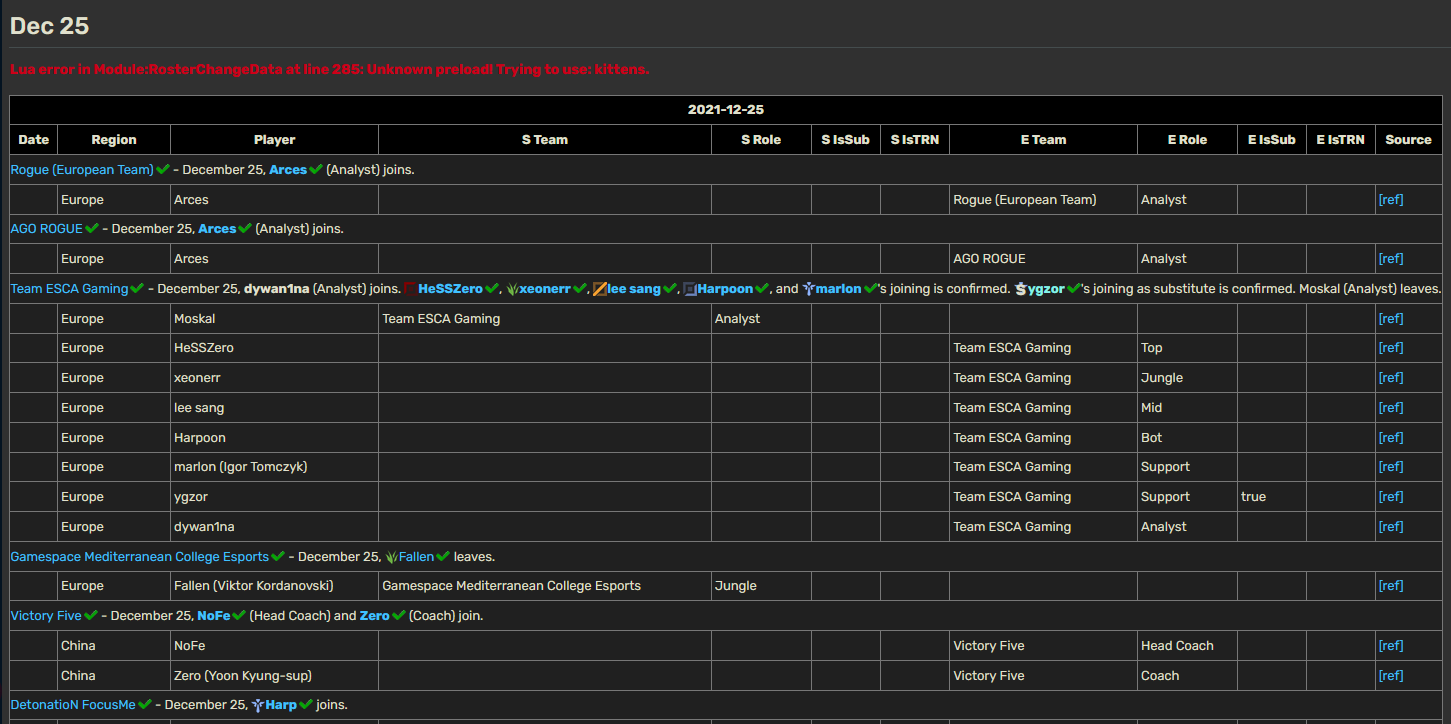Click the green checkmark after the xeonerr link
The image size is (1451, 724).
pos(579,289)
